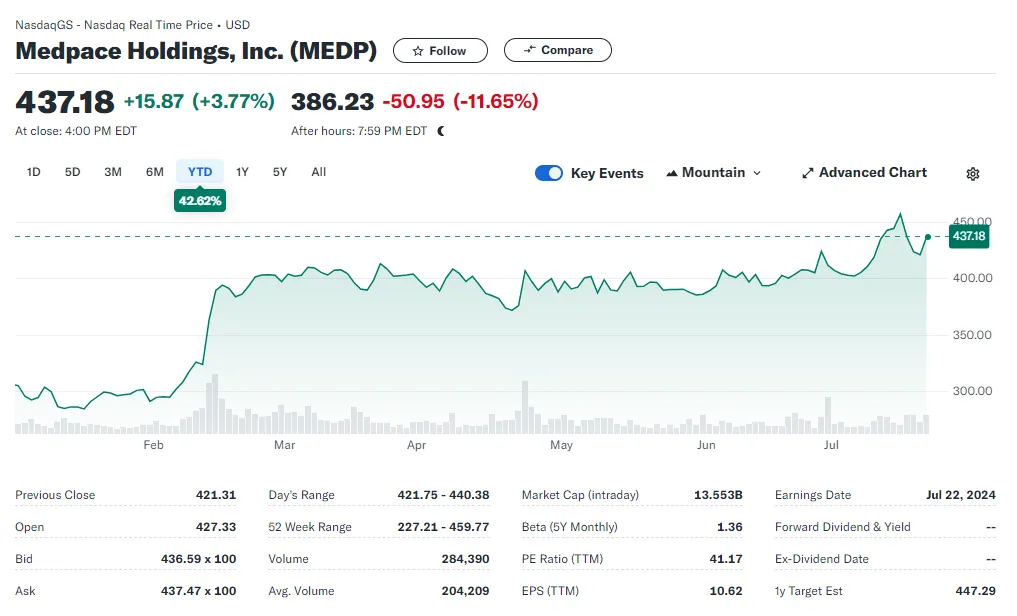Select the YTD range tab
Viewport: 1017px width, 616px height.
click(200, 172)
